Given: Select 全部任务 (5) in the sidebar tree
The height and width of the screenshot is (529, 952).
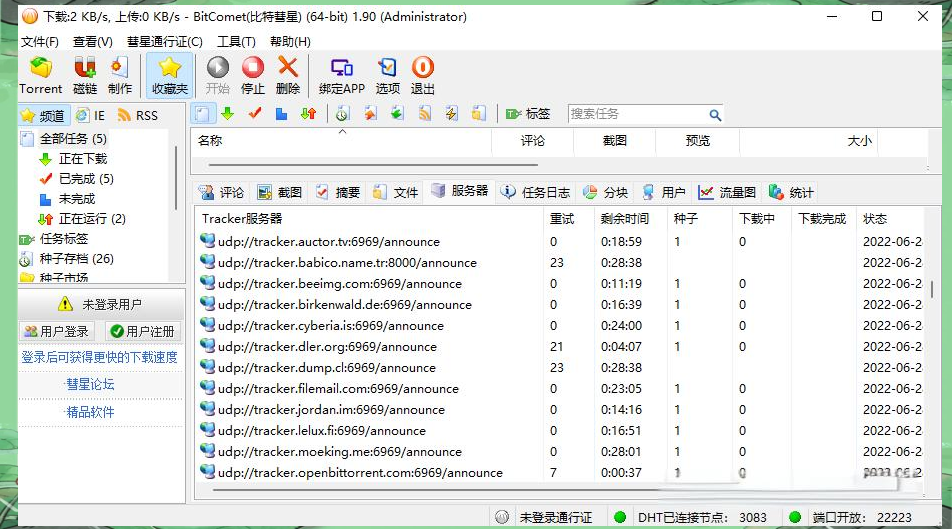Looking at the screenshot, I should click(x=72, y=139).
